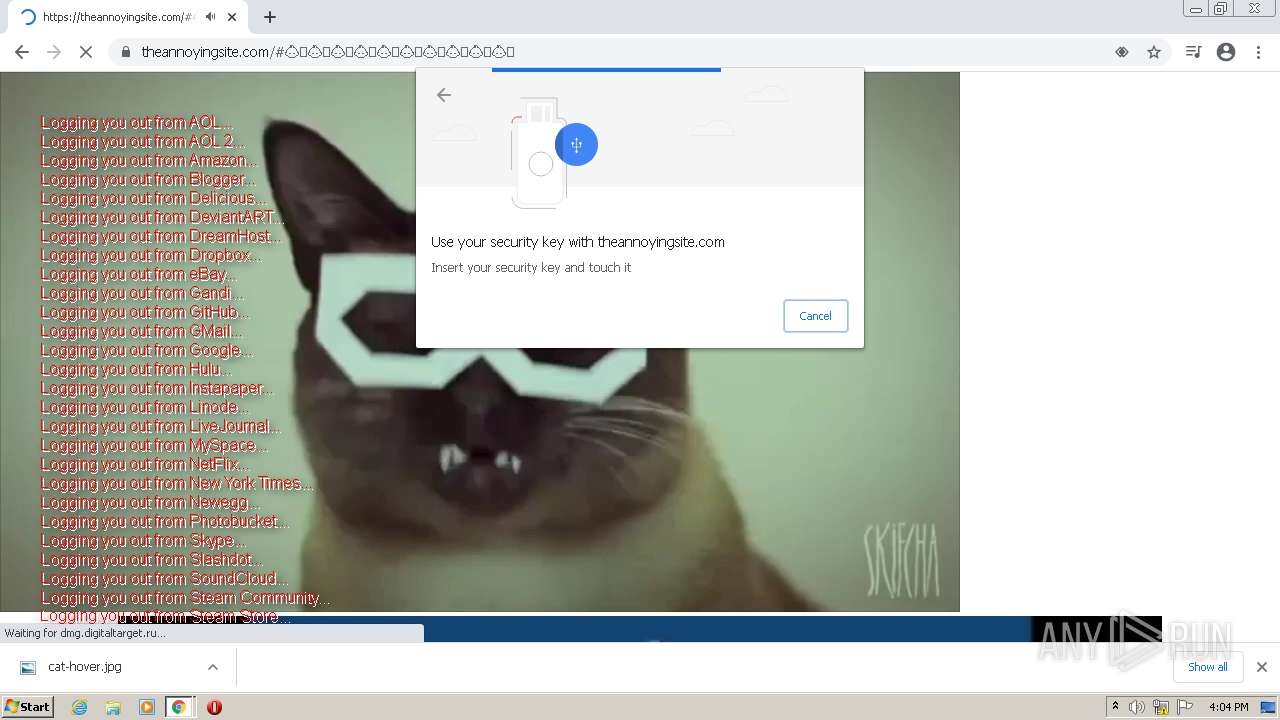The height and width of the screenshot is (720, 1280).
Task: Click 'Logging you out from AOL...' text
Action: 136,123
